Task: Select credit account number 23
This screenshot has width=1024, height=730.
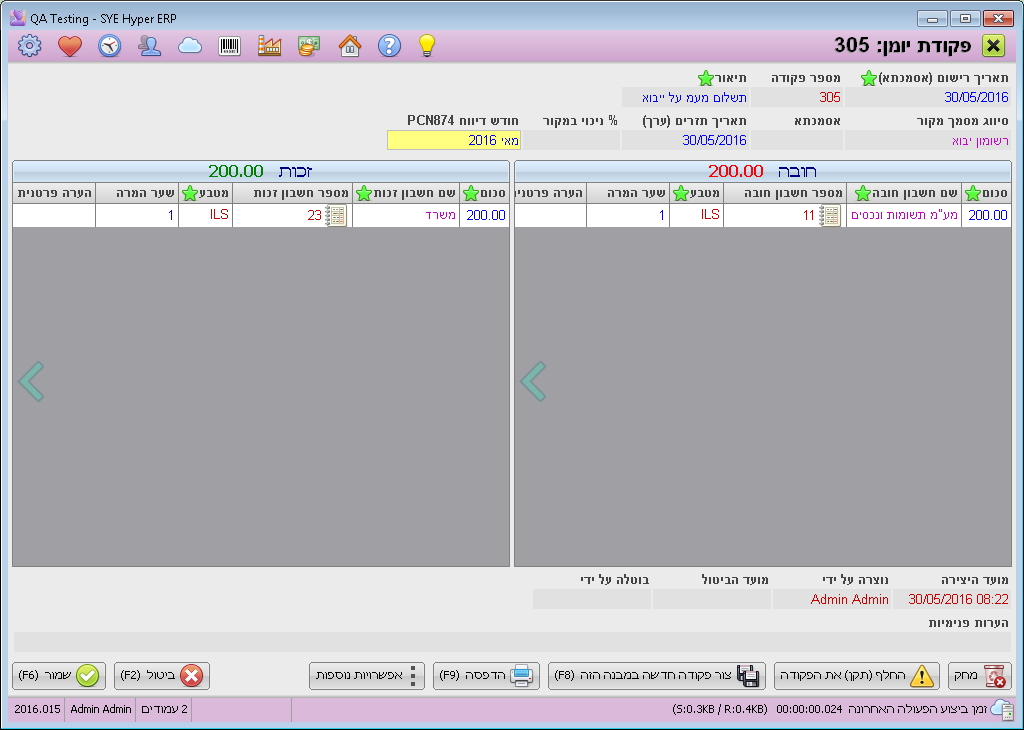Action: pos(293,215)
